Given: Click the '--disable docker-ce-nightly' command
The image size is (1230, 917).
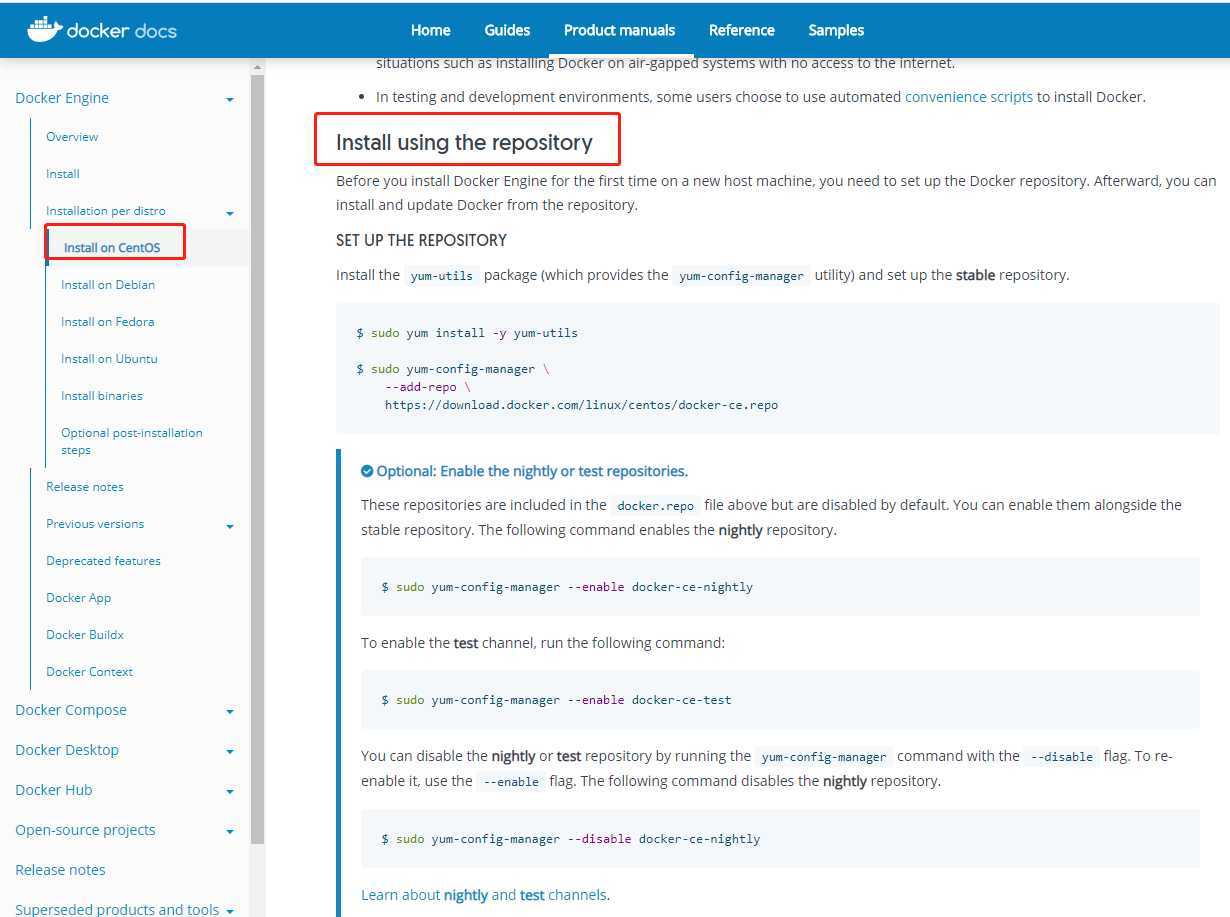Looking at the screenshot, I should click(570, 839).
